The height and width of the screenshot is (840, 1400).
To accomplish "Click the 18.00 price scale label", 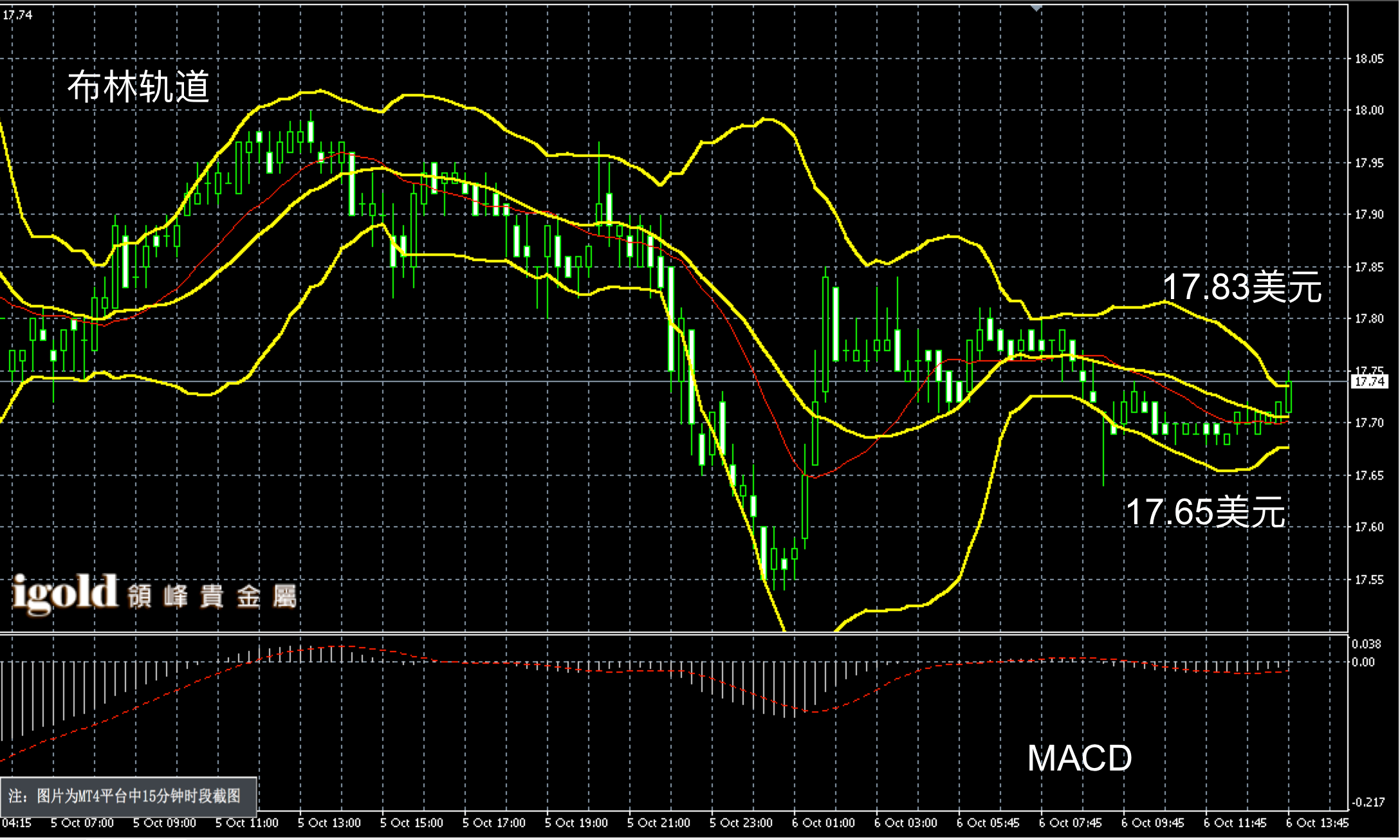I will coord(1368,110).
